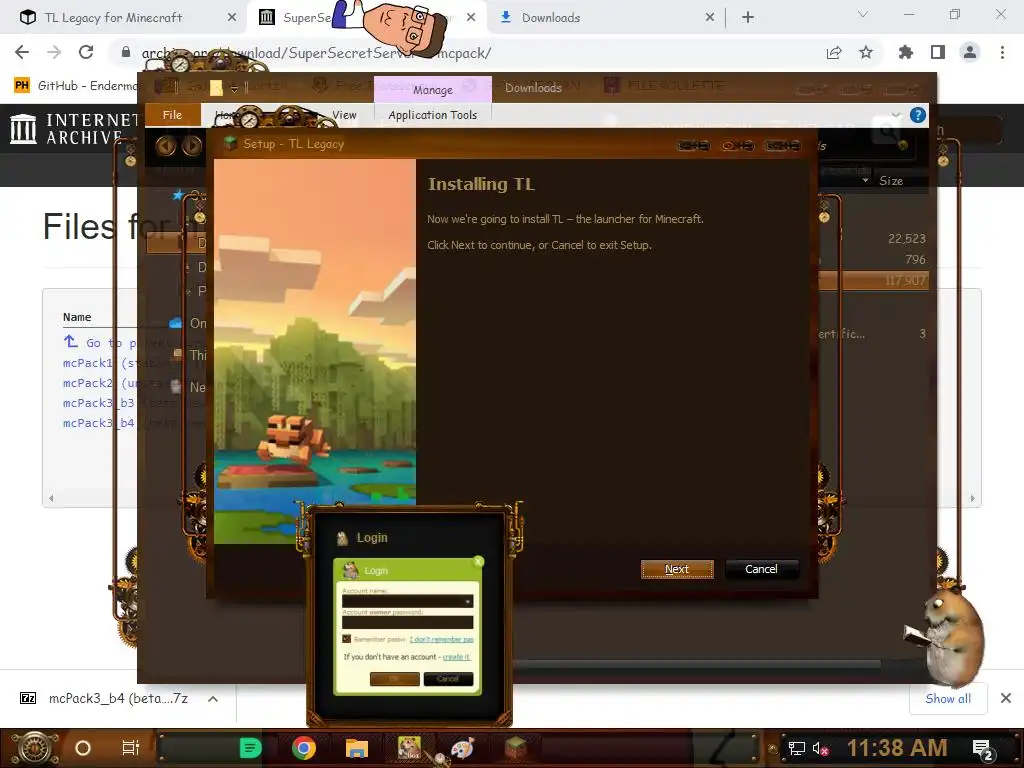Open Chrome three-dot menu
The image size is (1024, 768).
tap(1002, 52)
